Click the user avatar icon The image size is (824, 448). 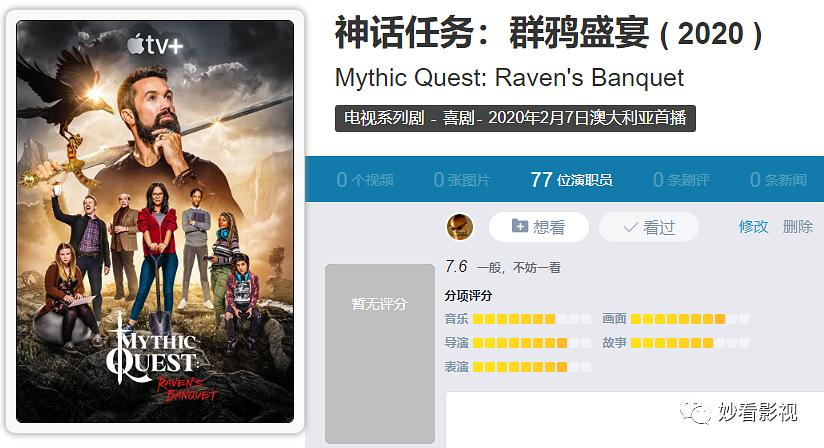[460, 227]
